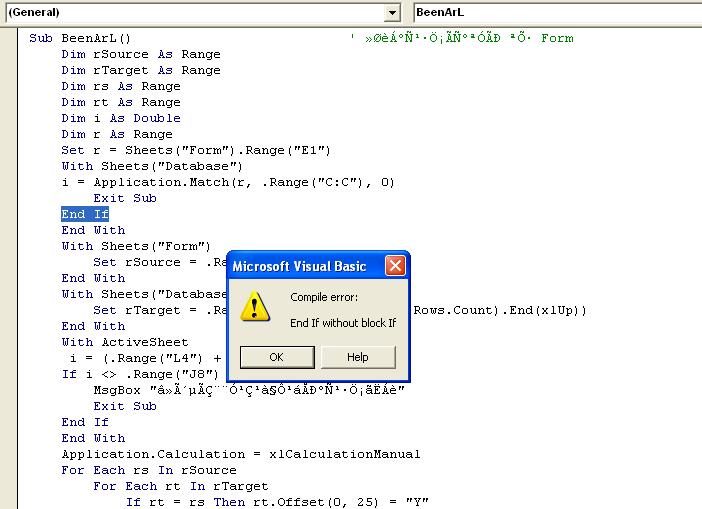
Task: Click the For Each rs In rSource line
Action: (148, 470)
